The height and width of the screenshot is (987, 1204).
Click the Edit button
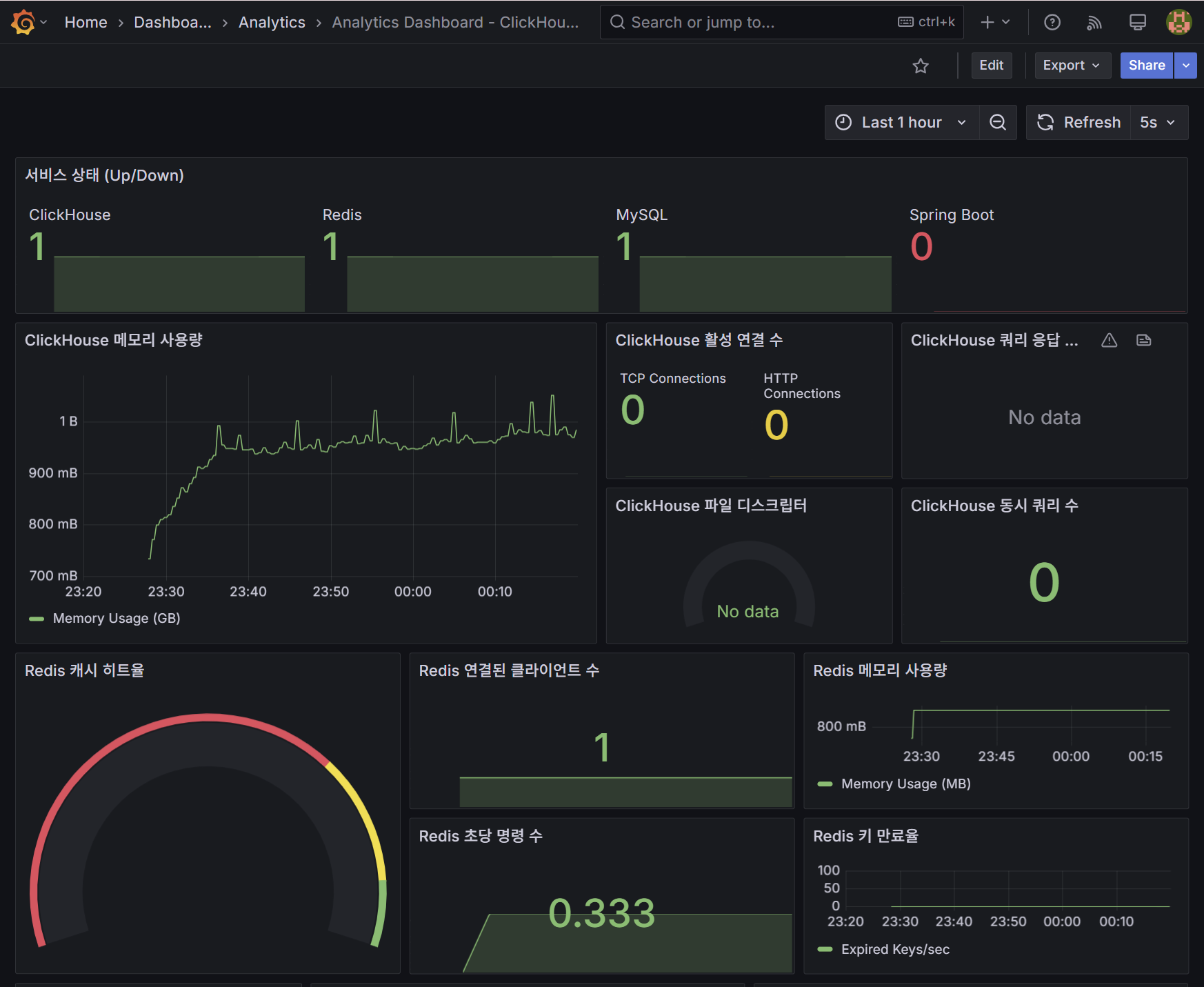pos(991,66)
